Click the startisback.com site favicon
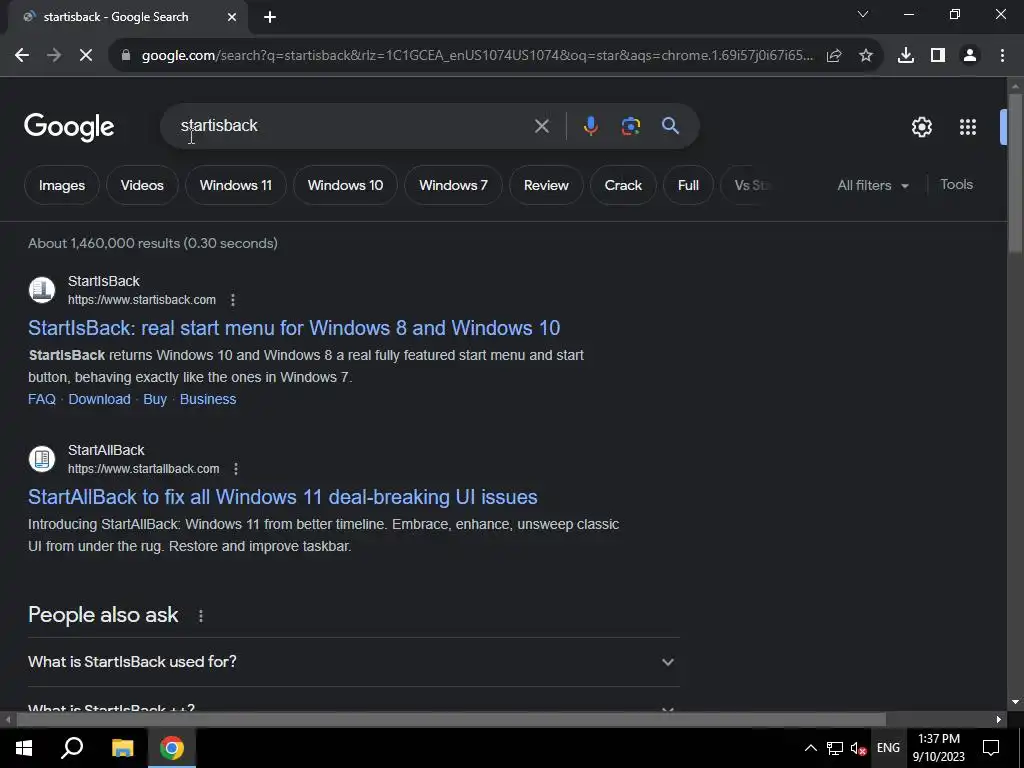This screenshot has width=1024, height=768. coord(42,290)
